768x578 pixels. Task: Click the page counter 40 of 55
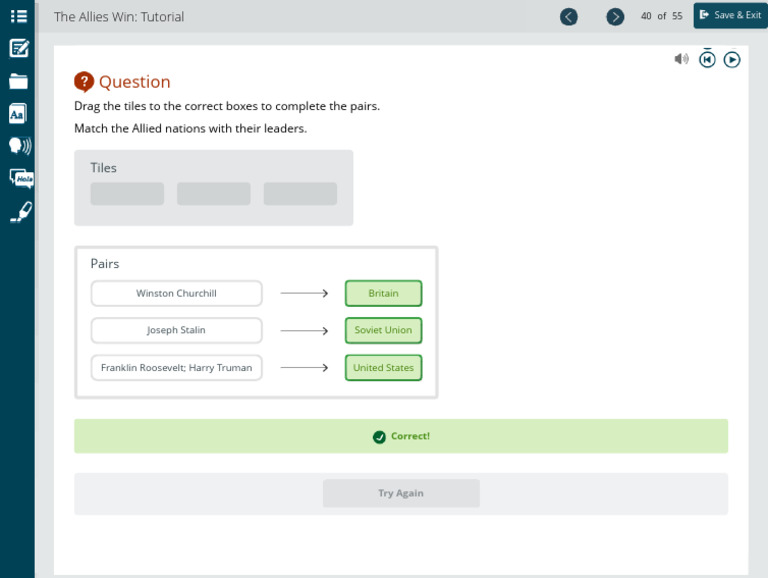coord(661,16)
